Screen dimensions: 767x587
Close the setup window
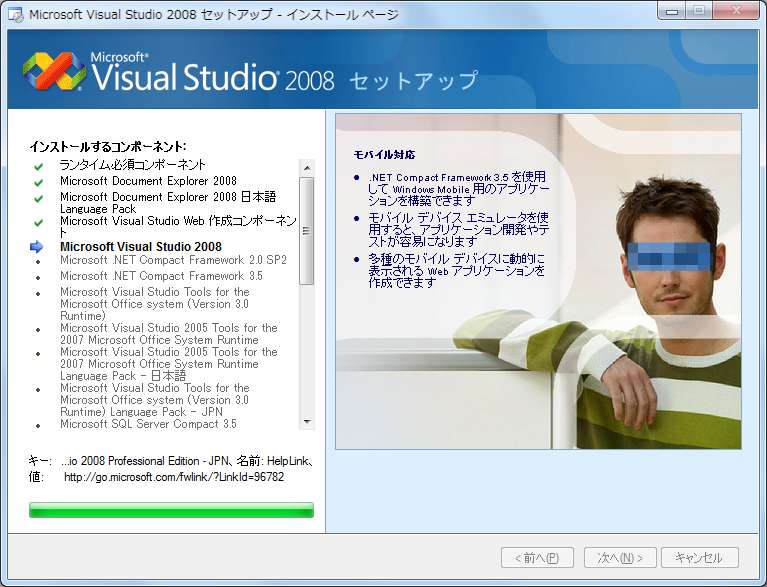[737, 11]
